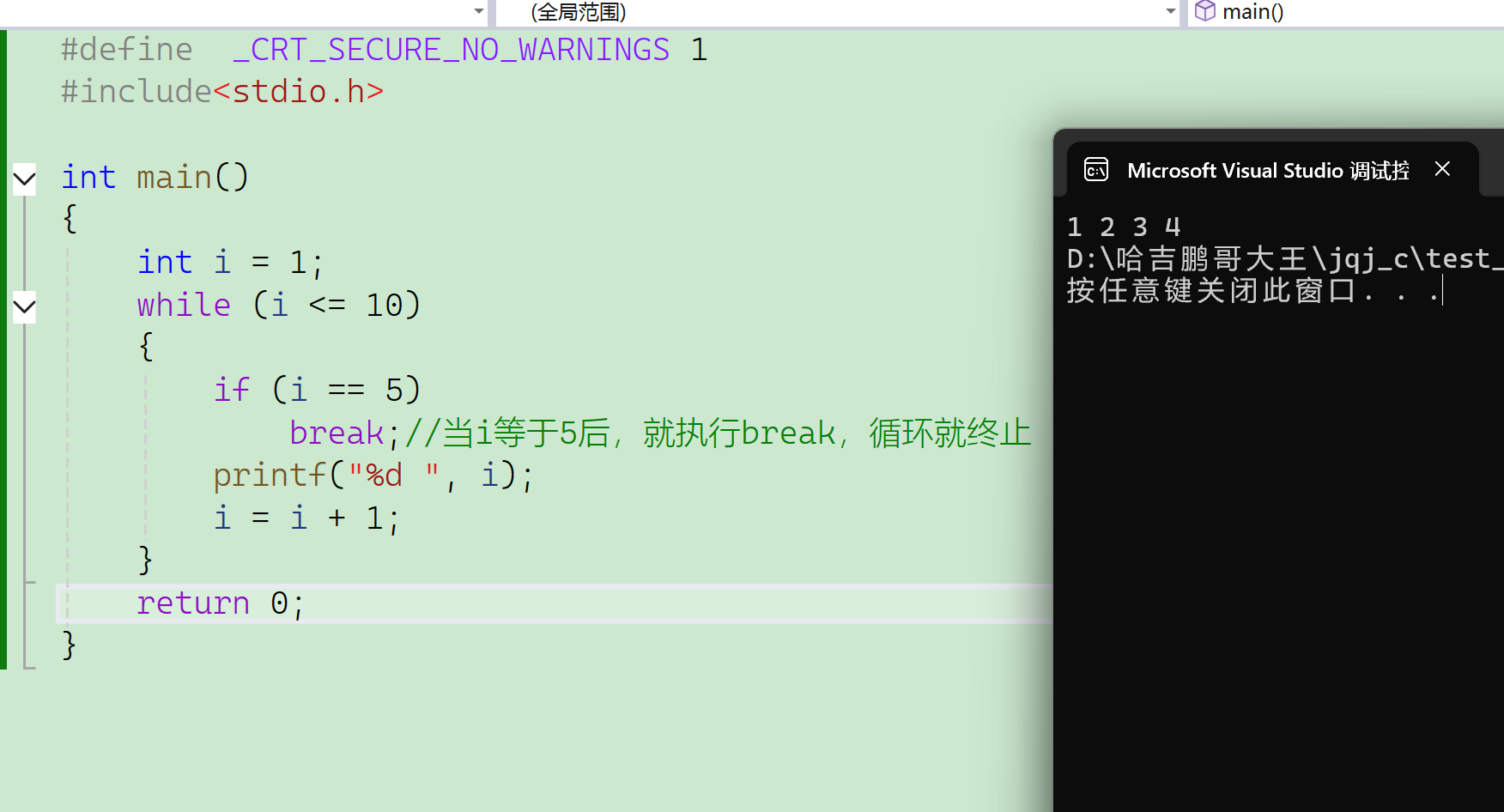Click console output line 1 2 3 4
Viewport: 1504px width, 812px height.
[1124, 227]
